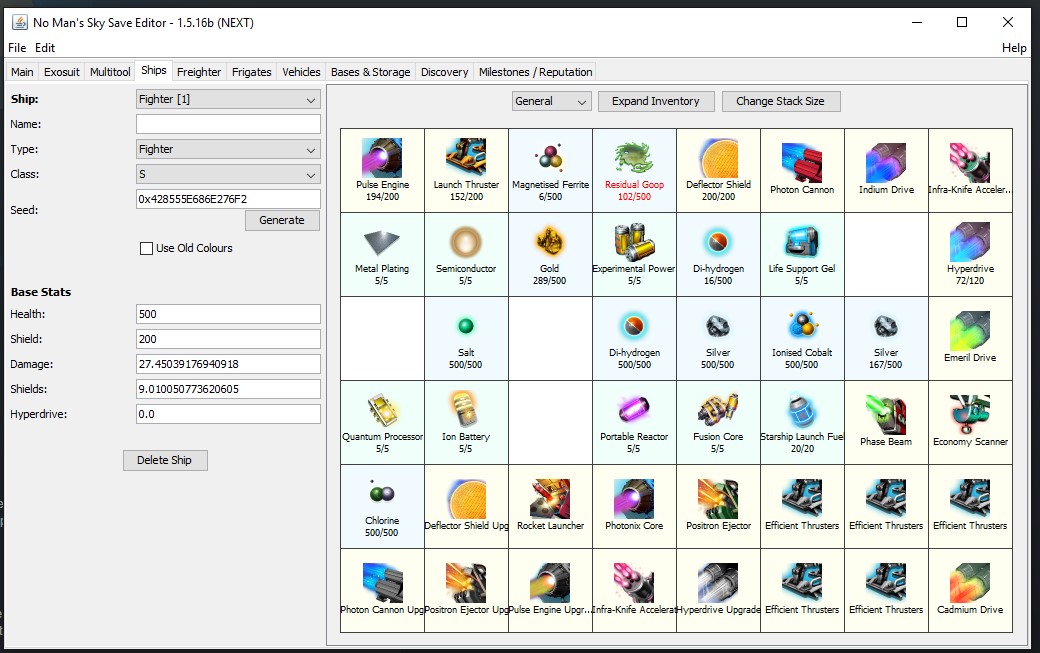This screenshot has width=1040, height=653.
Task: Open the Ship selection dropdown
Action: [x=228, y=99]
